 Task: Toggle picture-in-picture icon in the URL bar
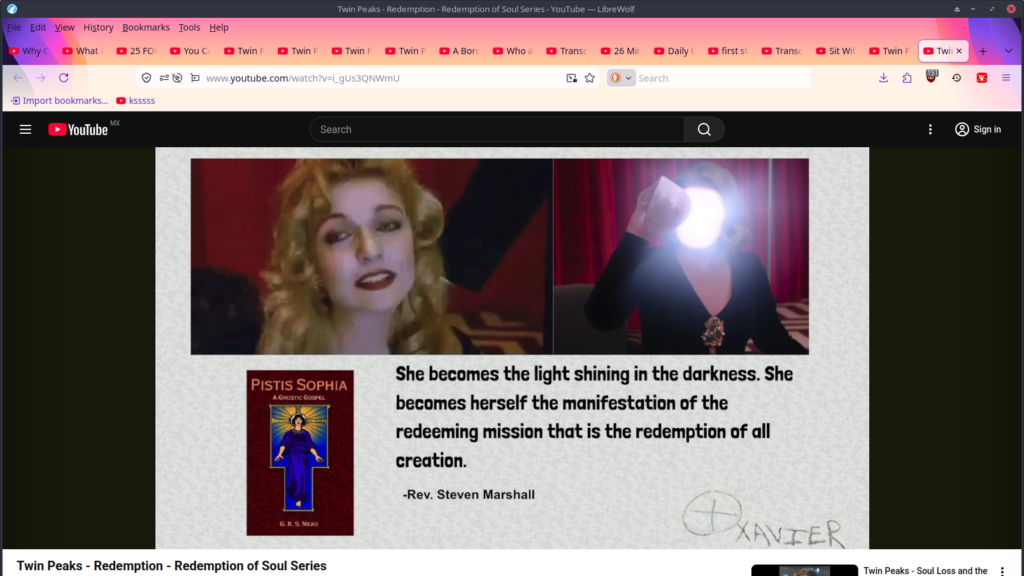pyautogui.click(x=571, y=78)
